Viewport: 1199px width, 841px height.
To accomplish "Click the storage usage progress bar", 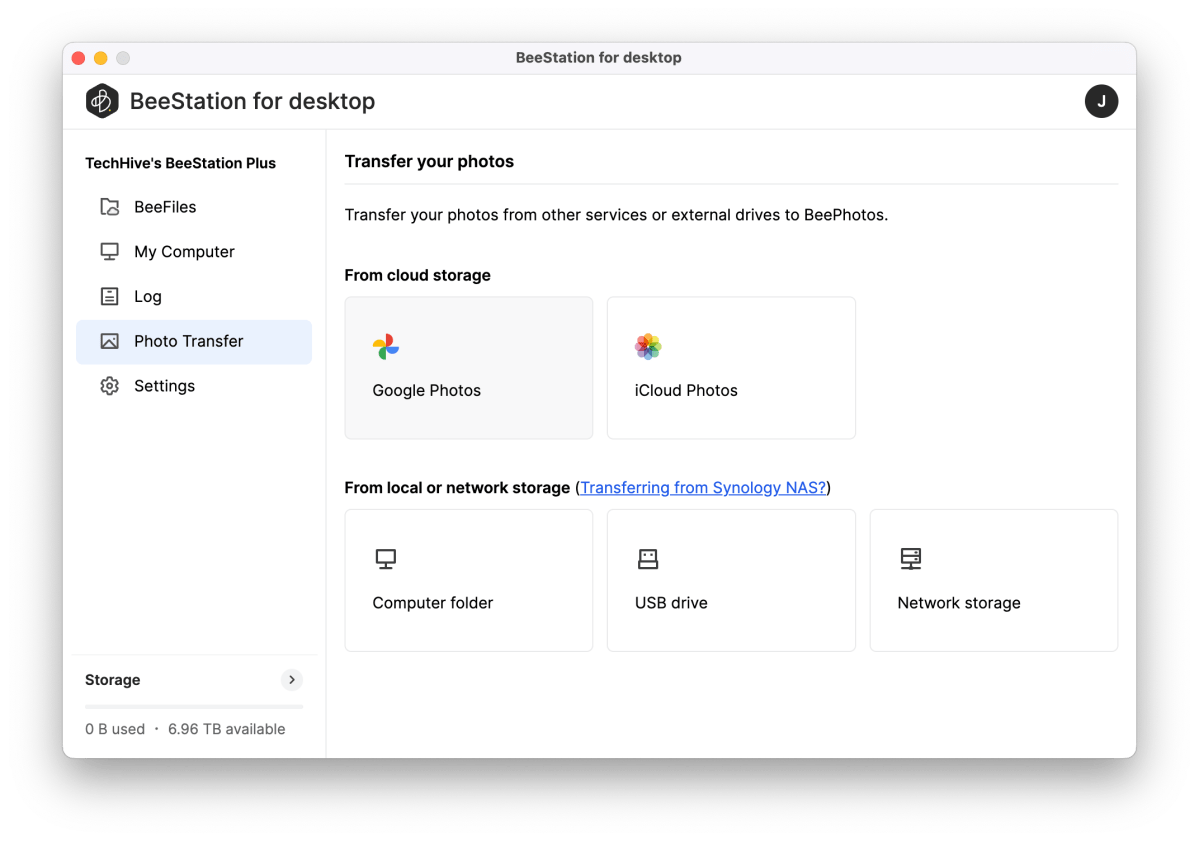I will click(194, 706).
